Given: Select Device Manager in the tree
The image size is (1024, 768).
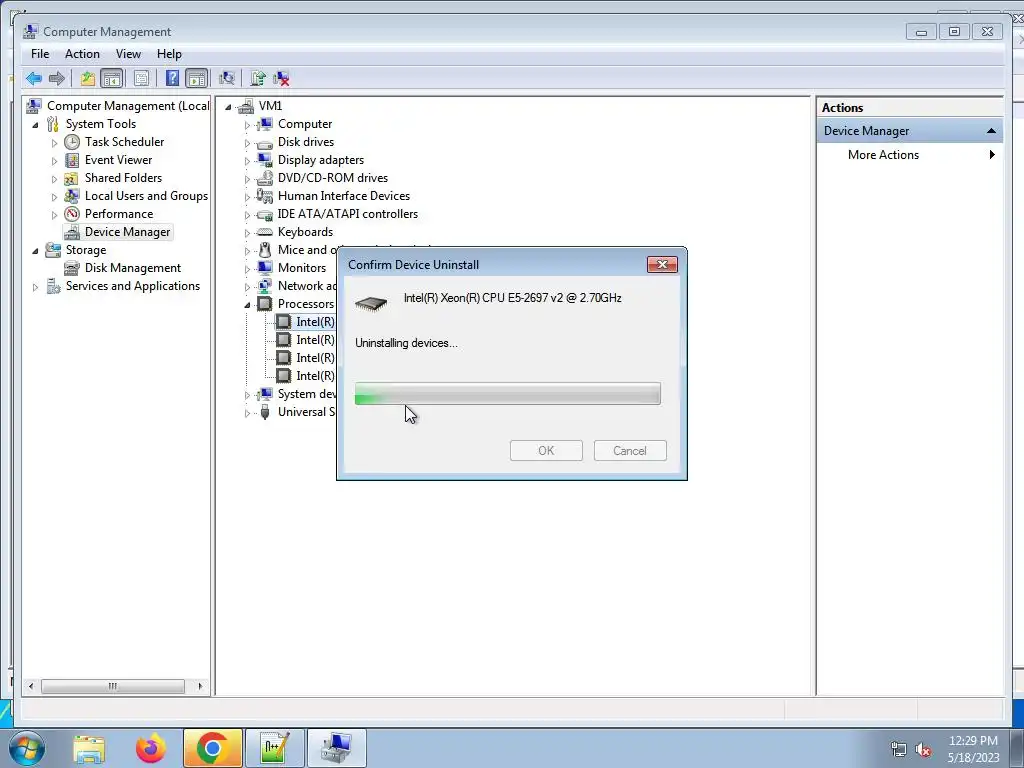Looking at the screenshot, I should (127, 232).
